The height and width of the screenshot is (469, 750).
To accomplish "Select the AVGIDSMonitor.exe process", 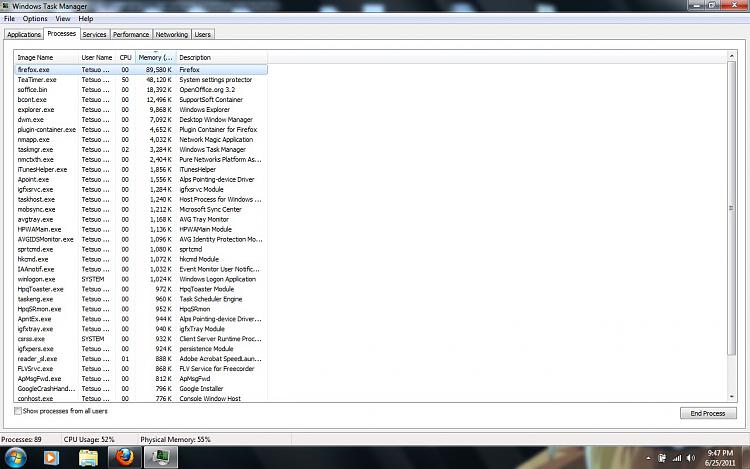I will pos(141,239).
